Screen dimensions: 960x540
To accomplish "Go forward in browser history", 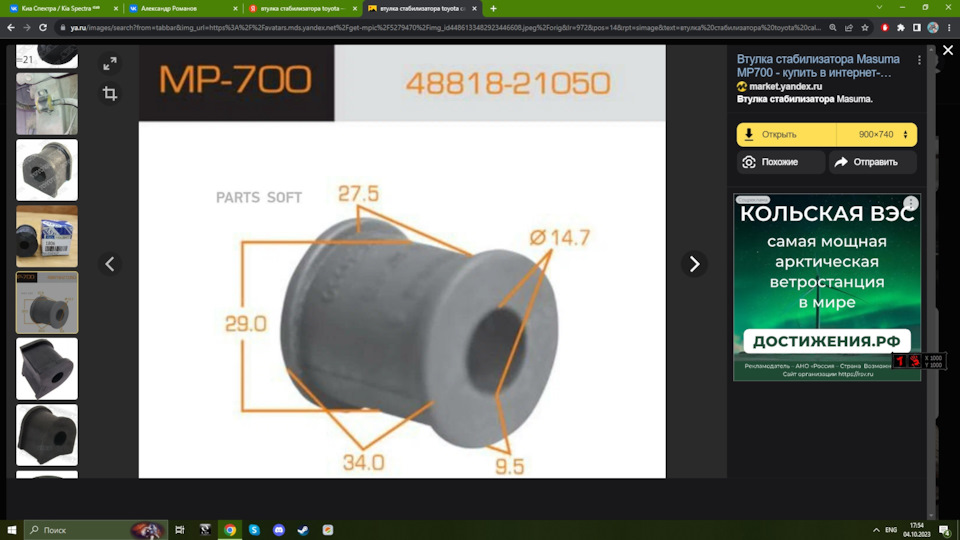I will [26, 28].
